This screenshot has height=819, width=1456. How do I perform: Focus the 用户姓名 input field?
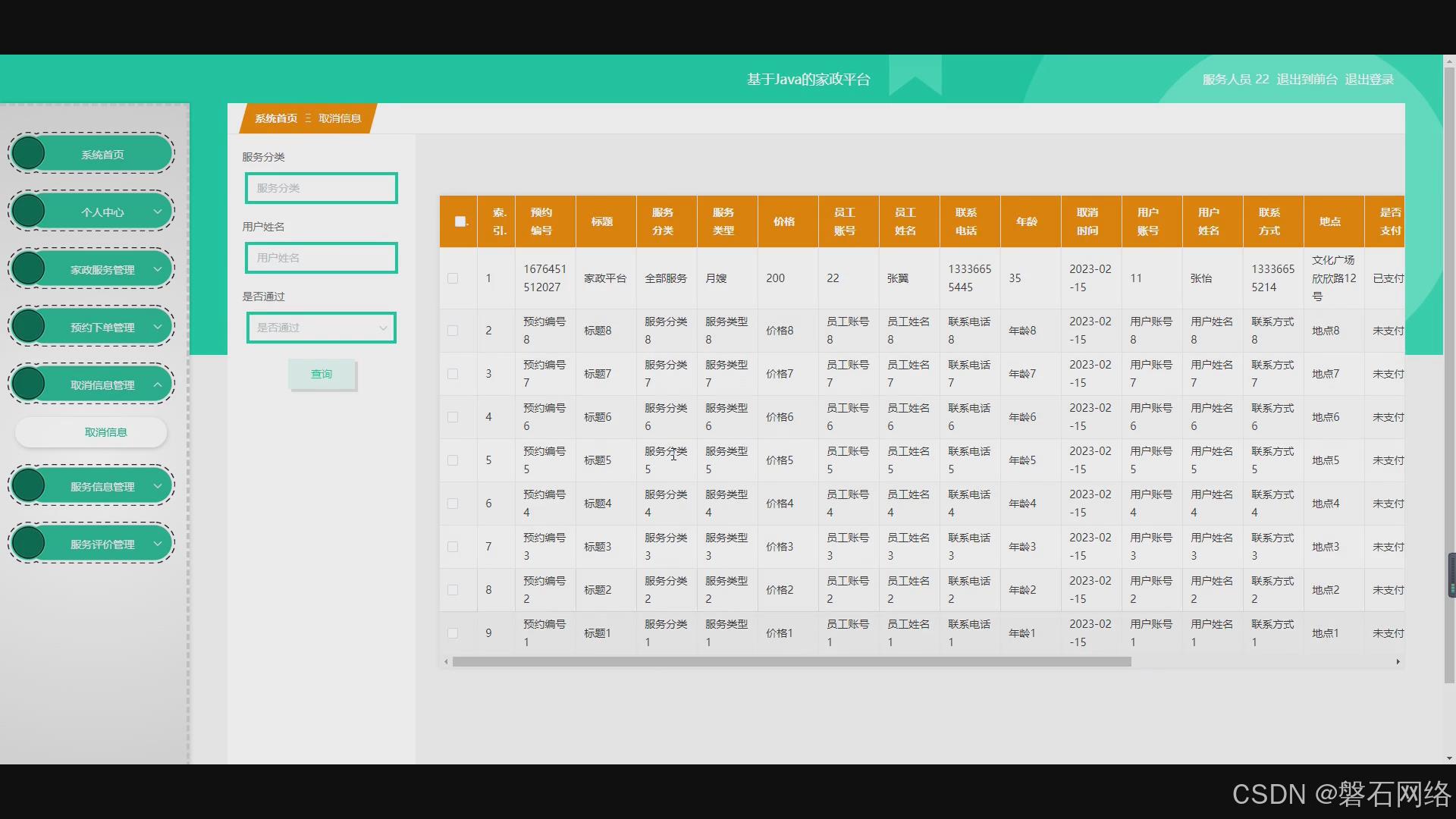click(x=322, y=258)
